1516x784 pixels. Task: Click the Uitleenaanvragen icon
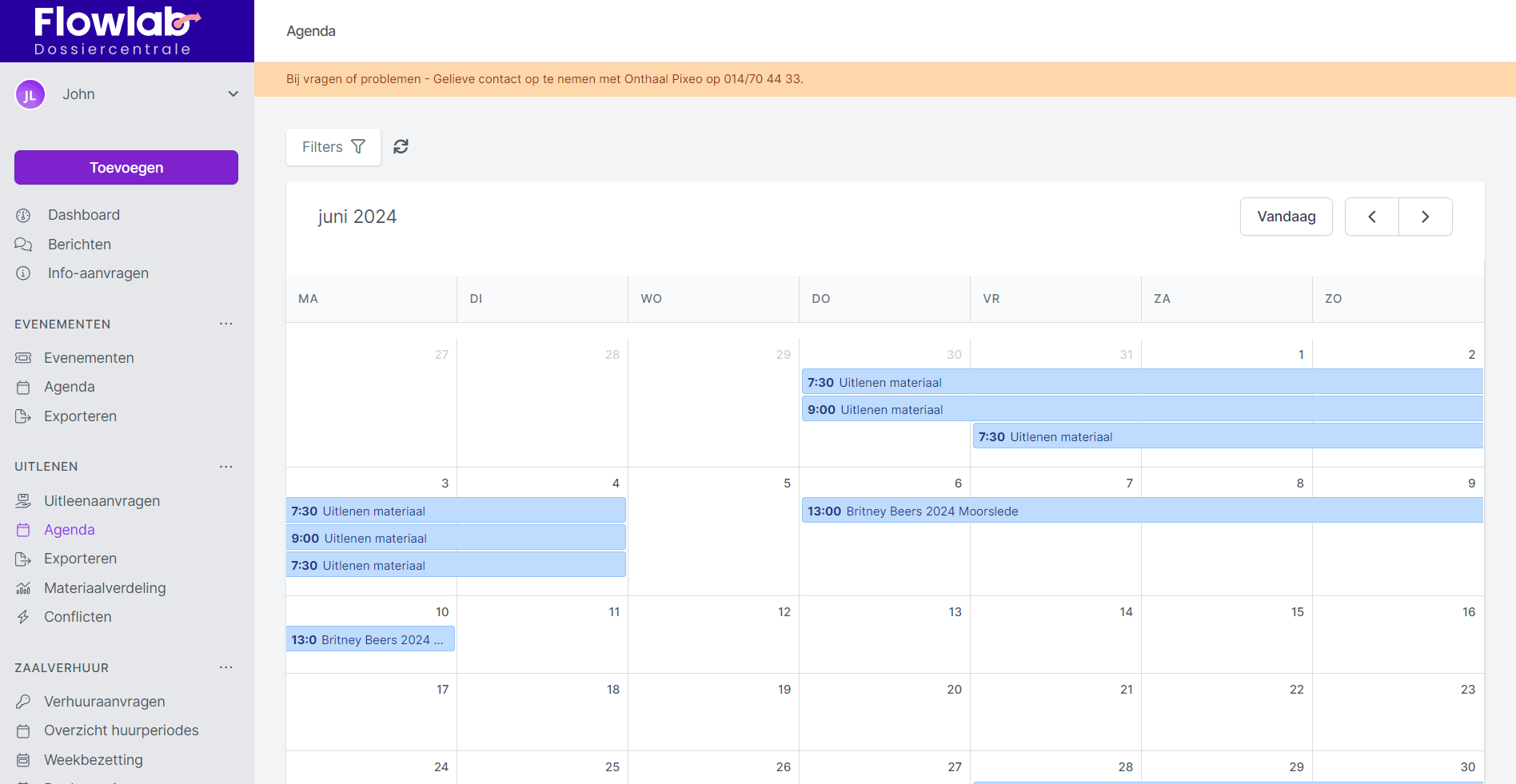pos(23,501)
